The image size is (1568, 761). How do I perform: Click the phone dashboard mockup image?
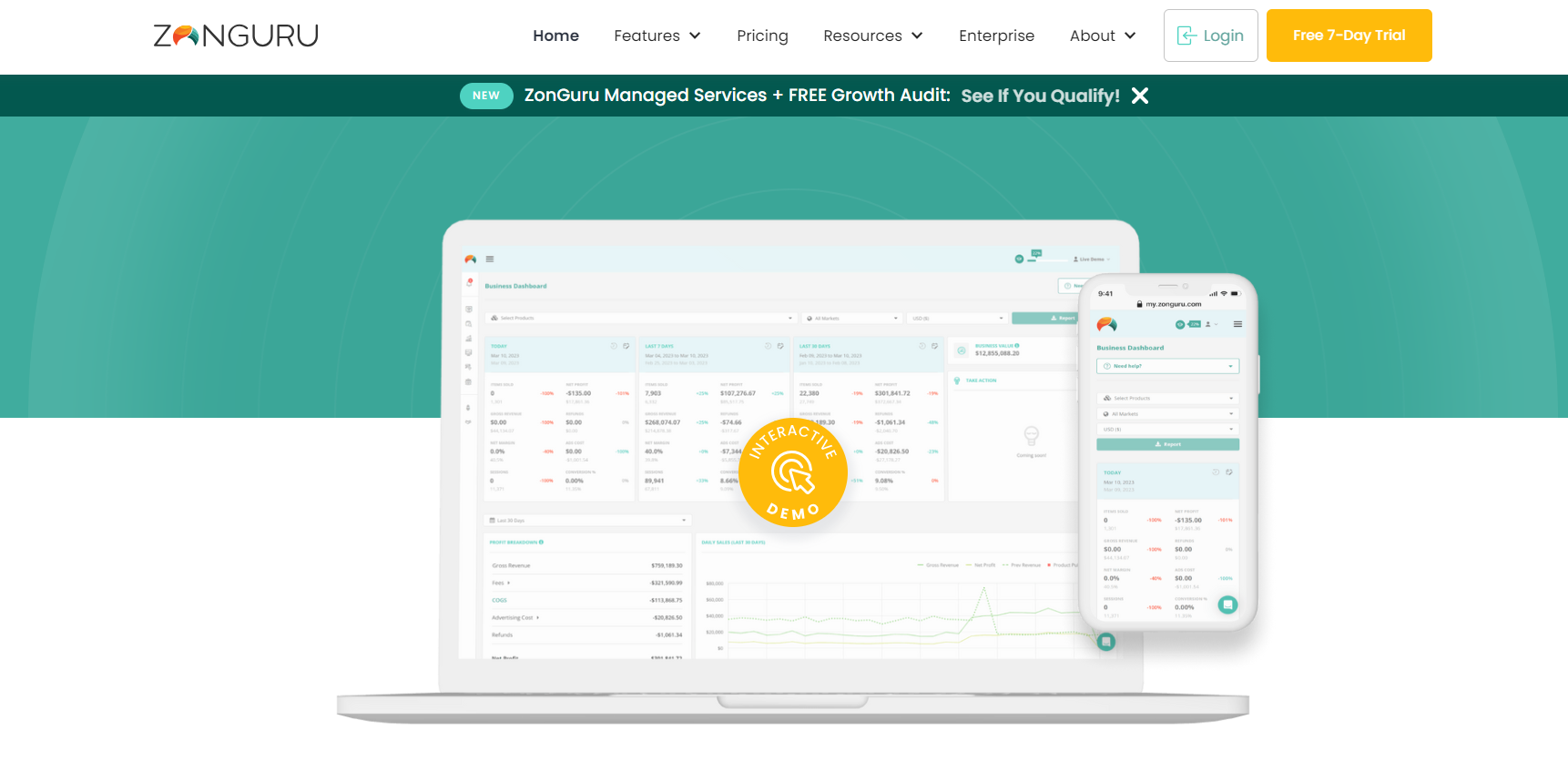pyautogui.click(x=1168, y=452)
